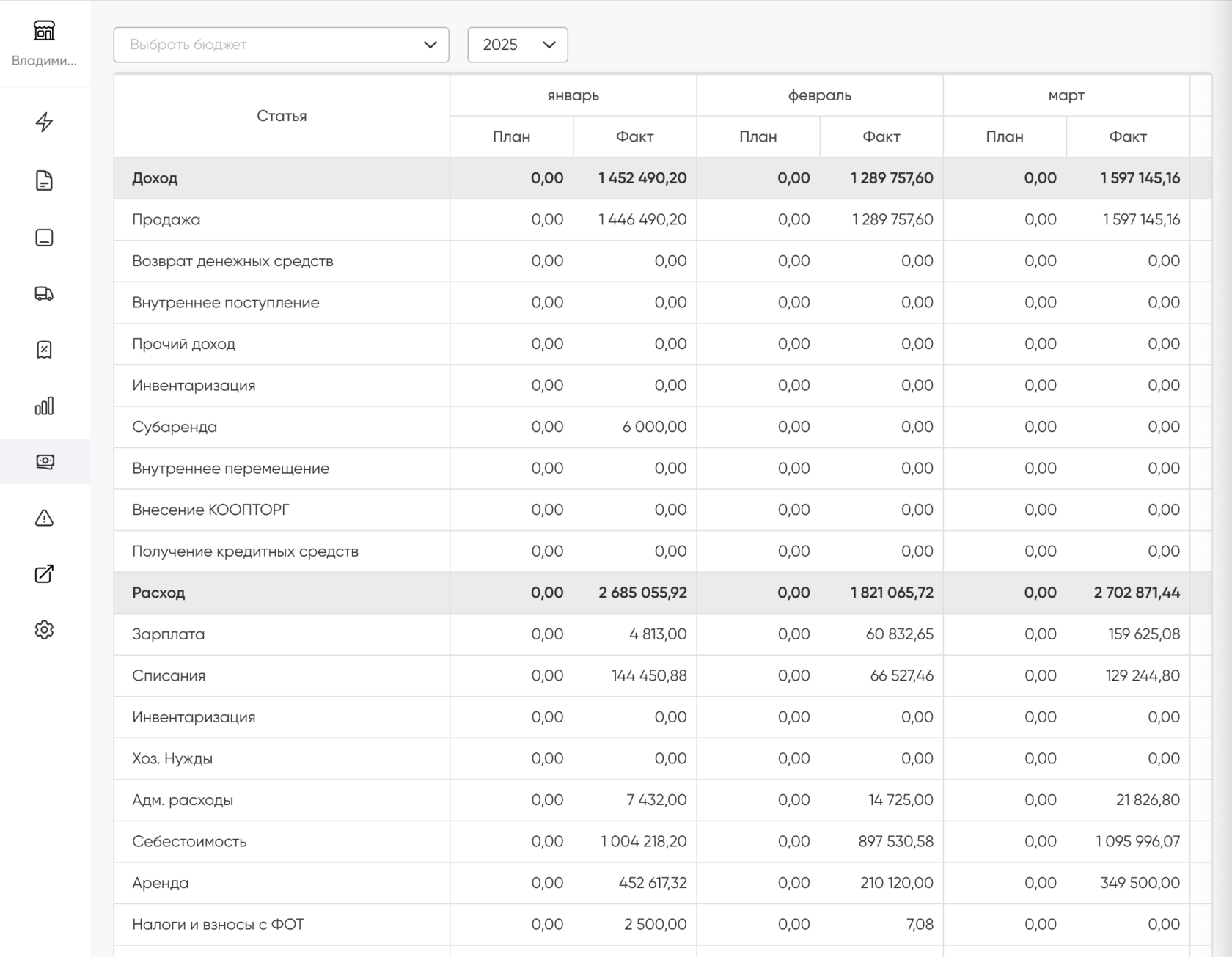Open the 2025 year selector

518,45
